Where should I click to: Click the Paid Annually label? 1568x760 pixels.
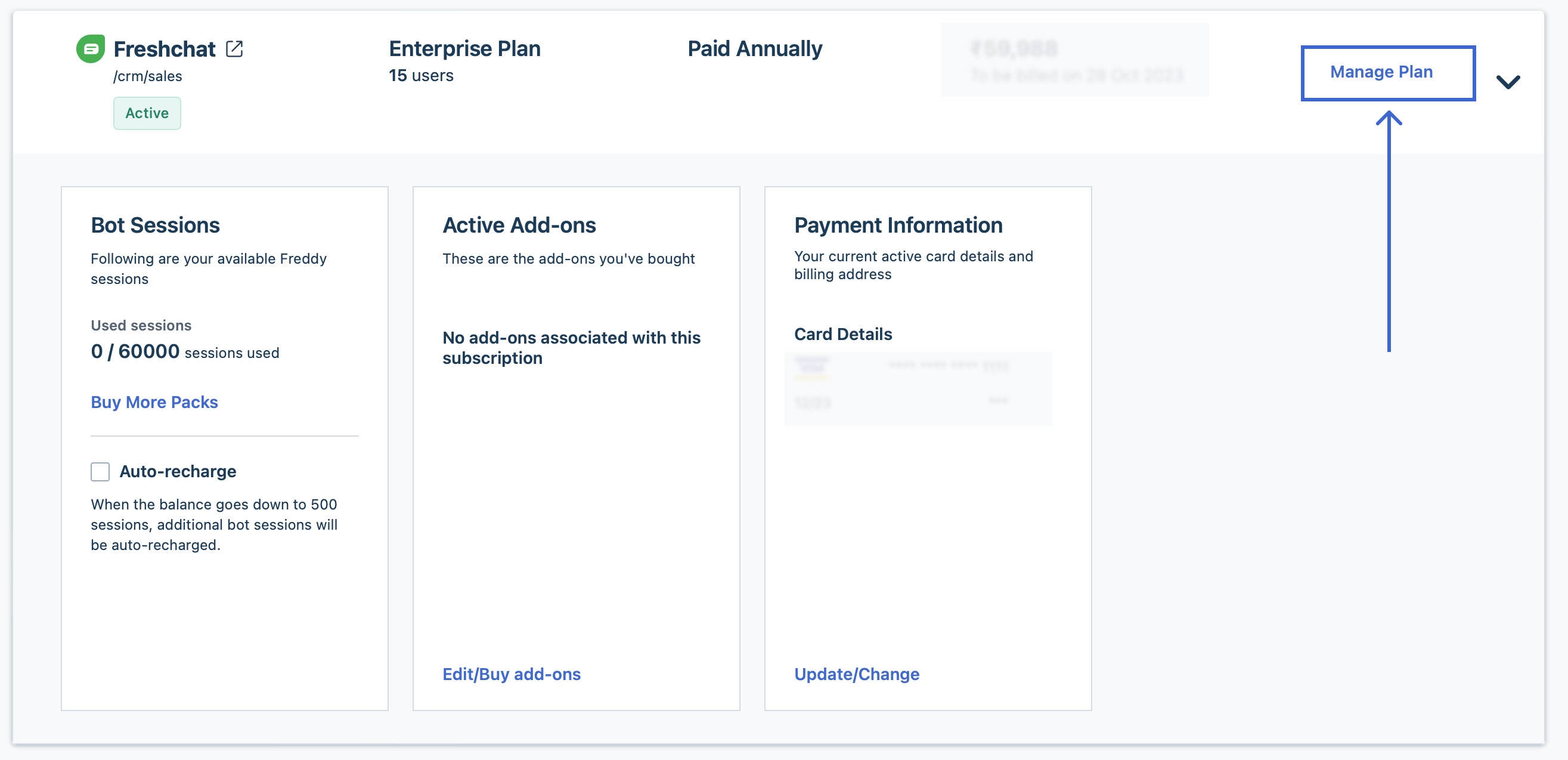tap(755, 49)
